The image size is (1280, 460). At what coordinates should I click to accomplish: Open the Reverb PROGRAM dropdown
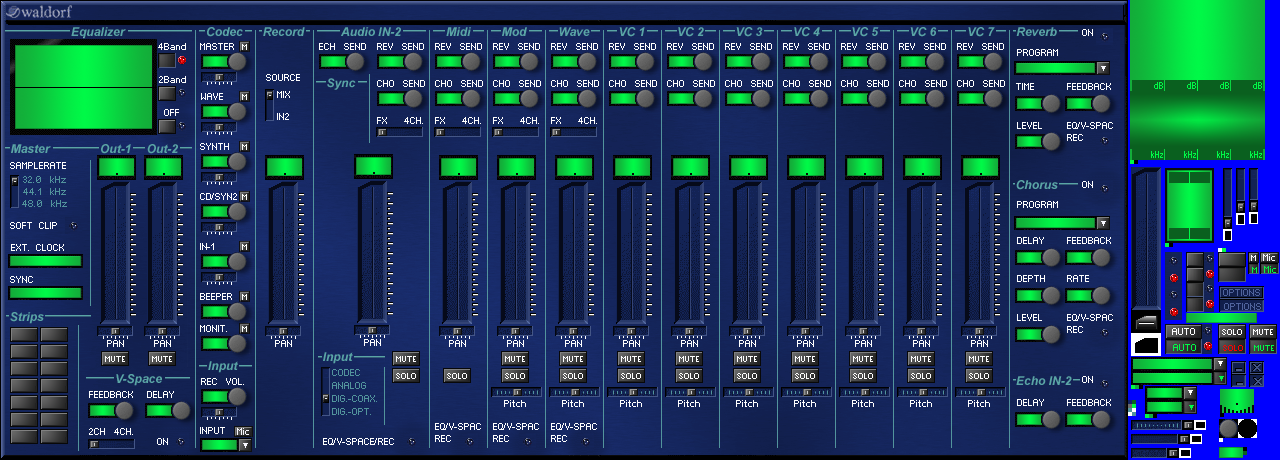tap(1102, 68)
